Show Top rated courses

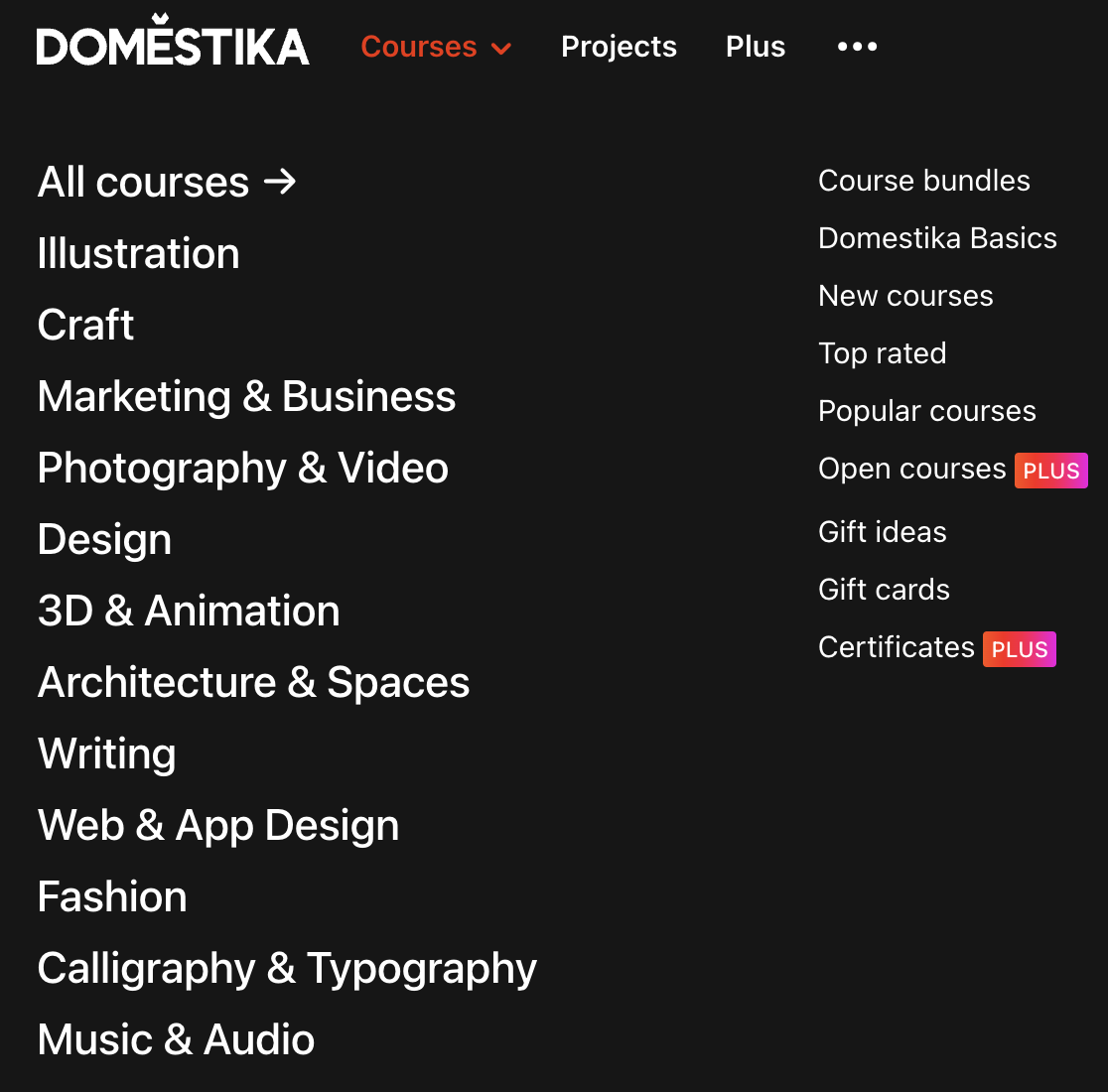click(883, 353)
